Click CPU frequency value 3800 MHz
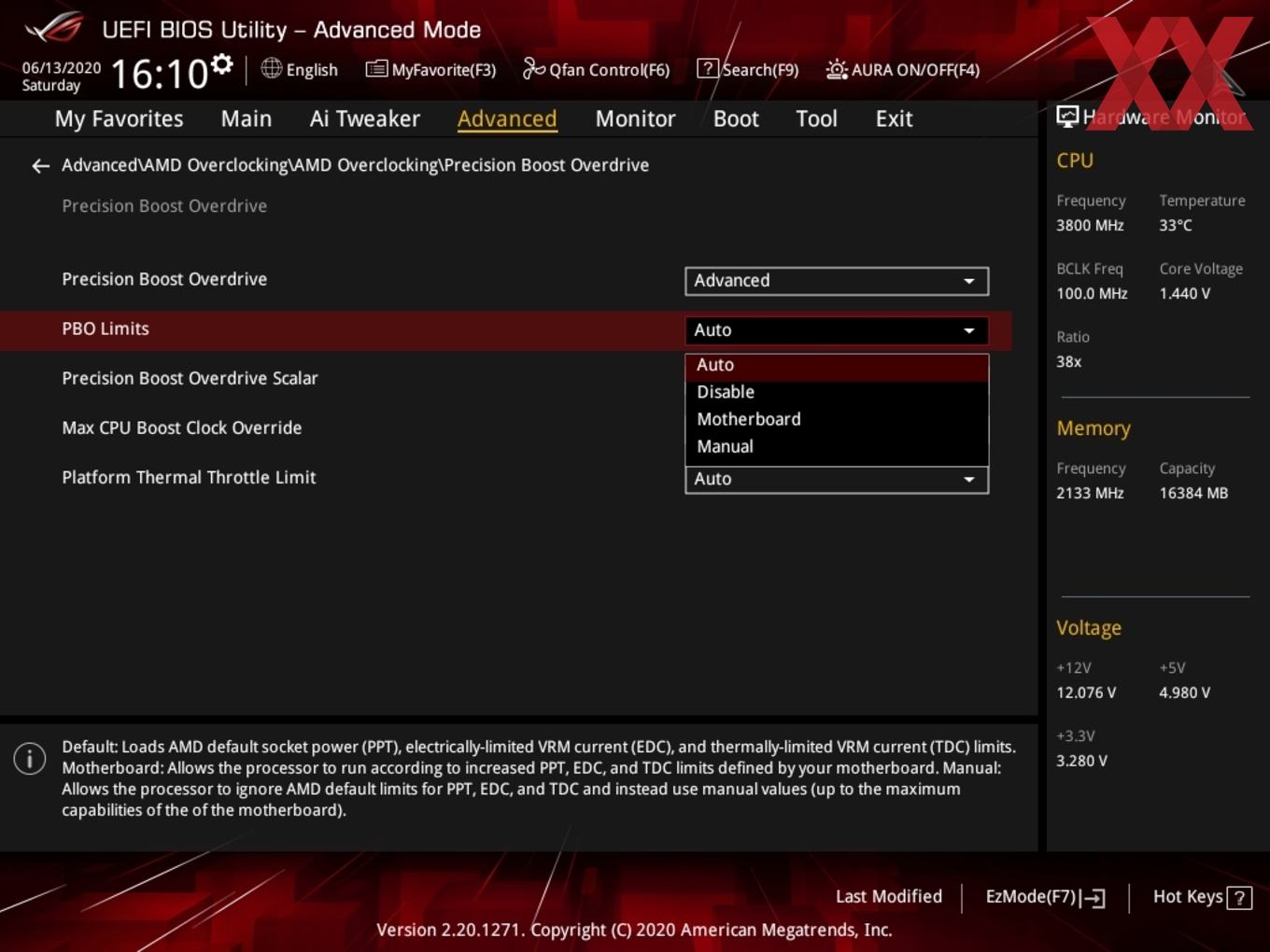This screenshot has height=952, width=1270. point(1090,226)
